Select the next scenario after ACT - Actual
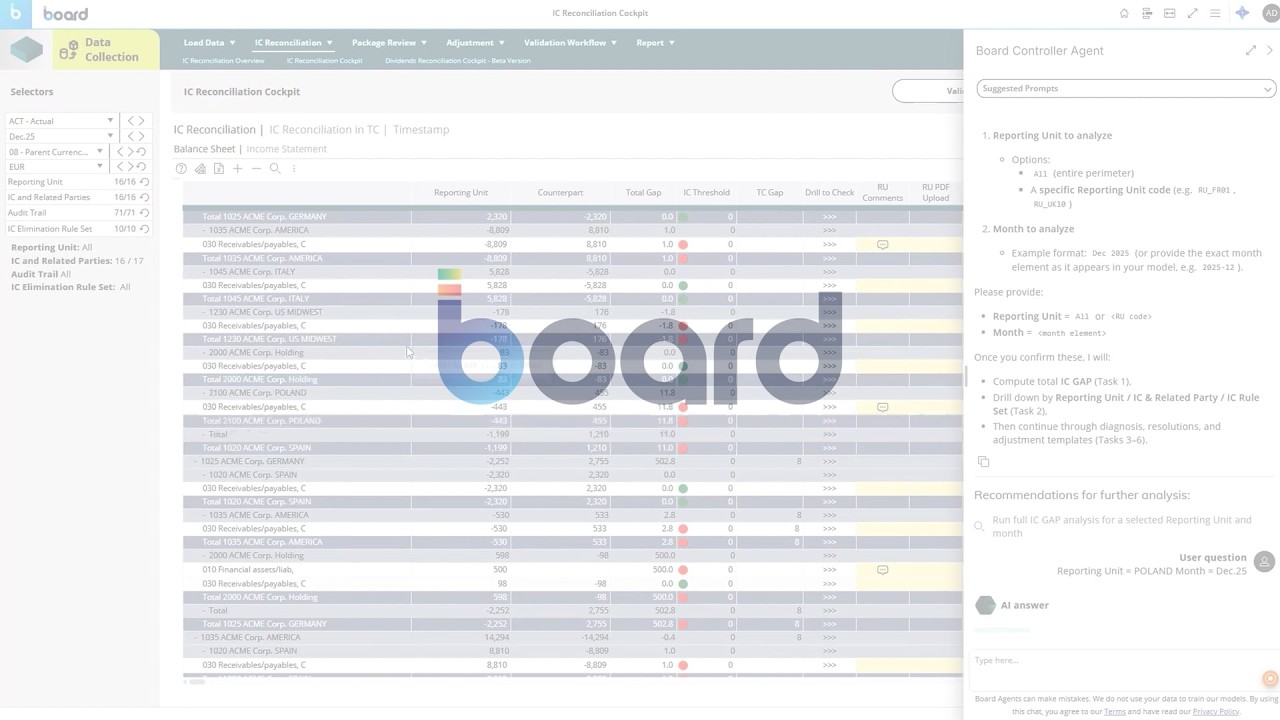Screen dimensions: 1280x720 point(141,121)
